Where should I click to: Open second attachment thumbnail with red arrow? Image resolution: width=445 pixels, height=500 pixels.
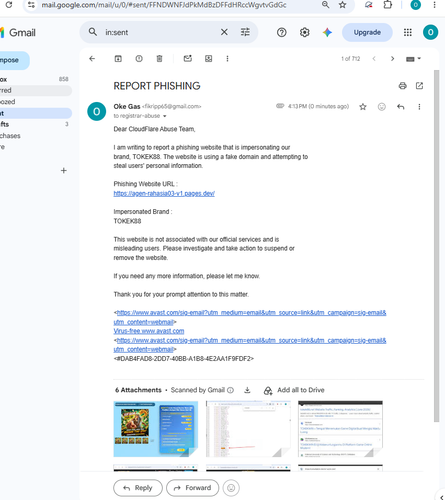click(248, 429)
